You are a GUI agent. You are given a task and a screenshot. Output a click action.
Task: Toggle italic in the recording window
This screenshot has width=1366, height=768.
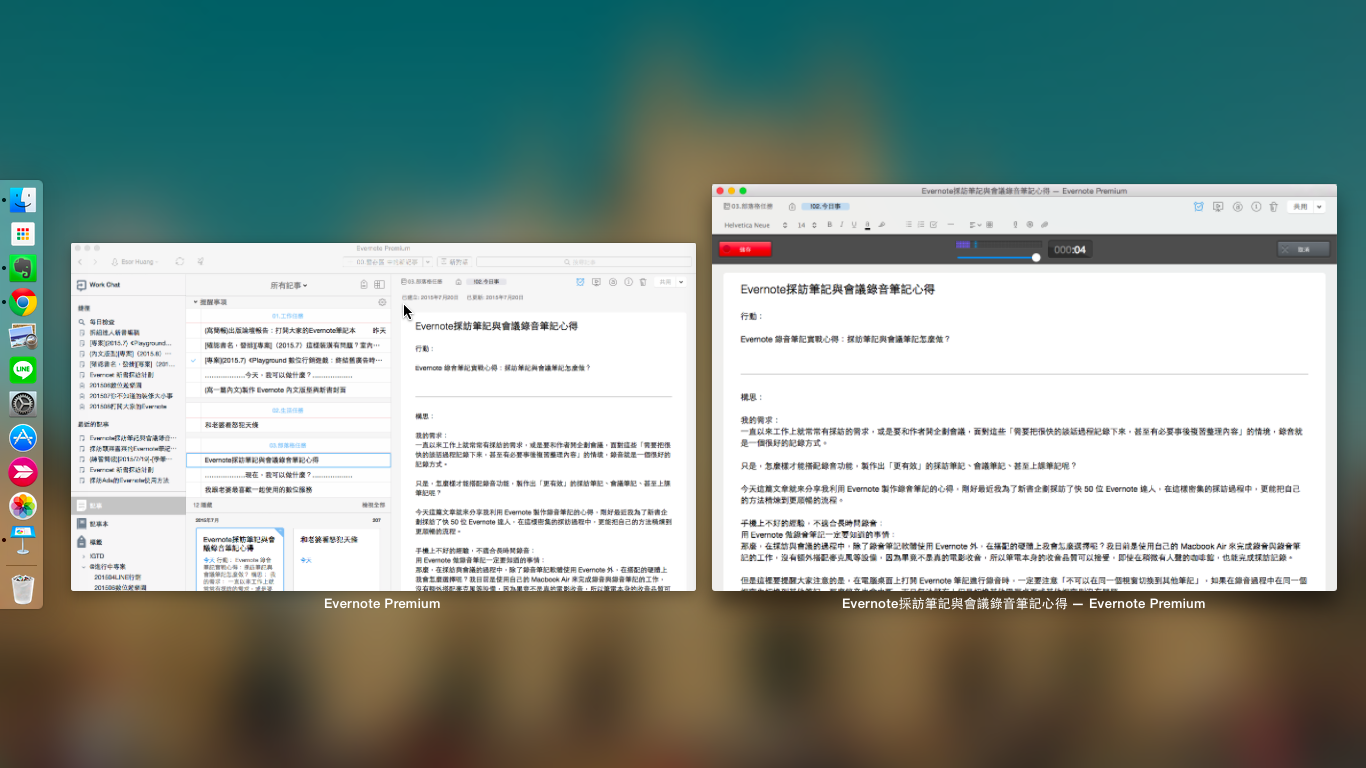(x=841, y=225)
